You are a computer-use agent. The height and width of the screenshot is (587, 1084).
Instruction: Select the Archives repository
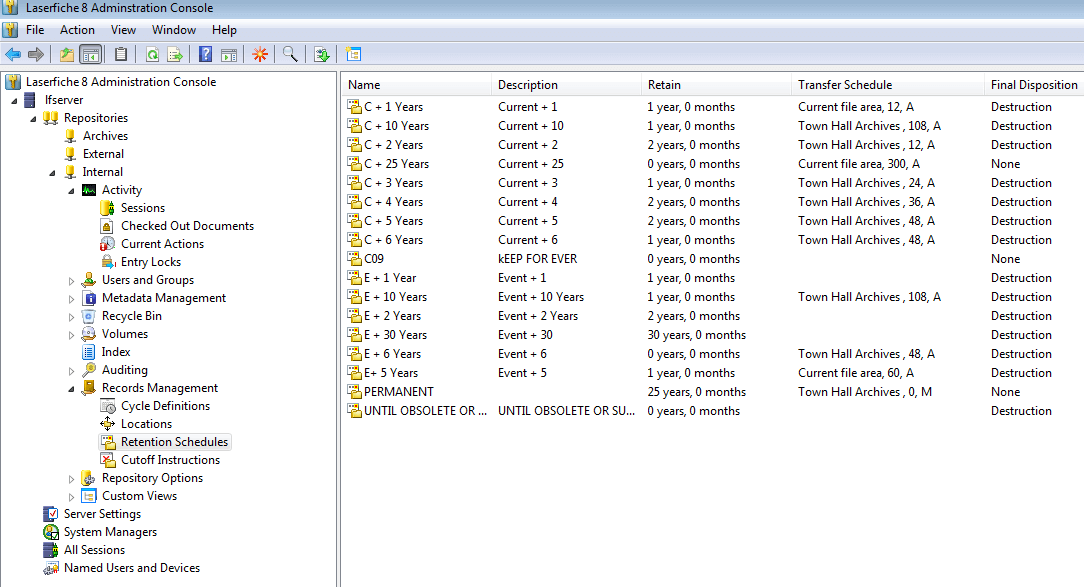click(x=105, y=136)
